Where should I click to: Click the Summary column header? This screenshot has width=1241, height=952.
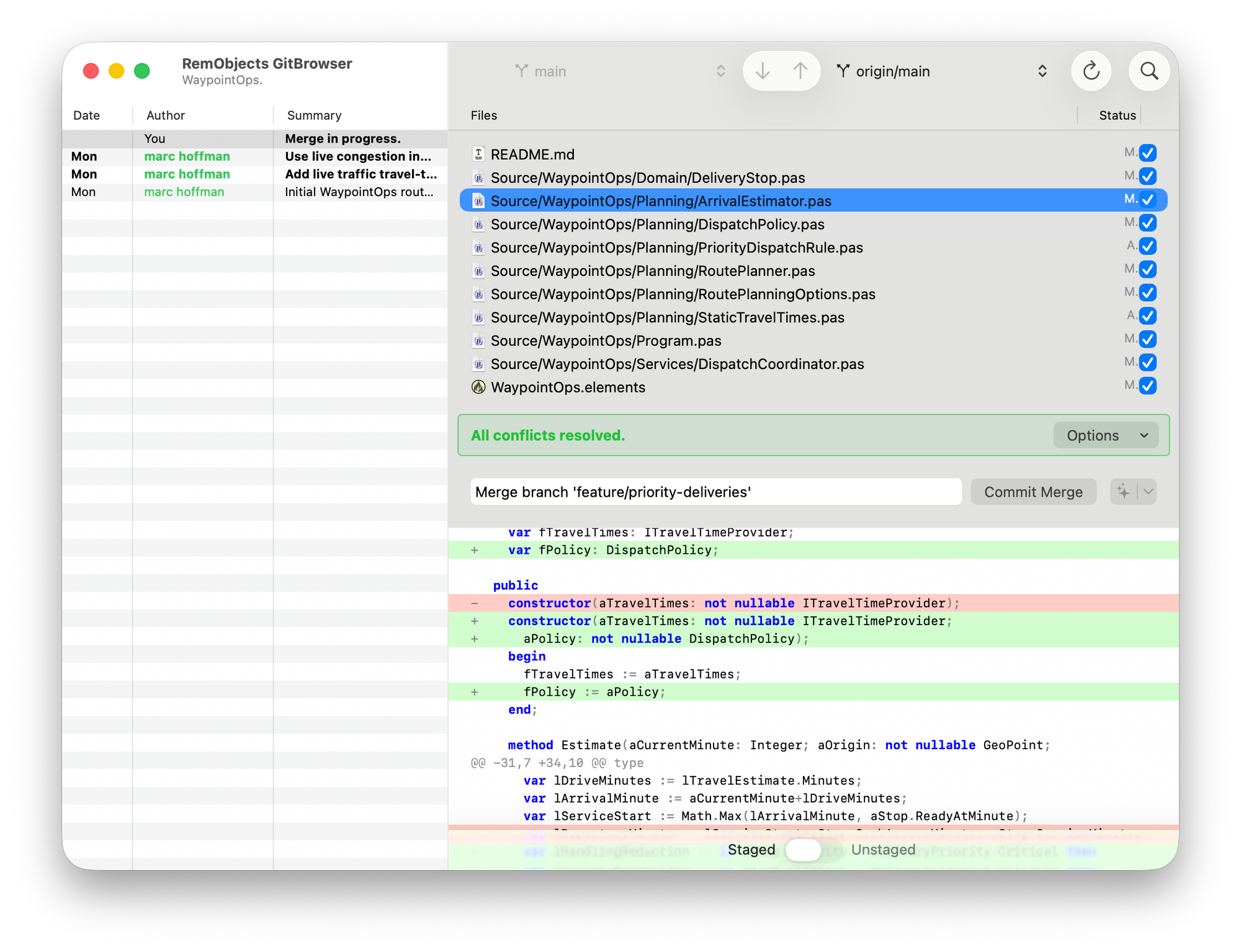point(314,115)
